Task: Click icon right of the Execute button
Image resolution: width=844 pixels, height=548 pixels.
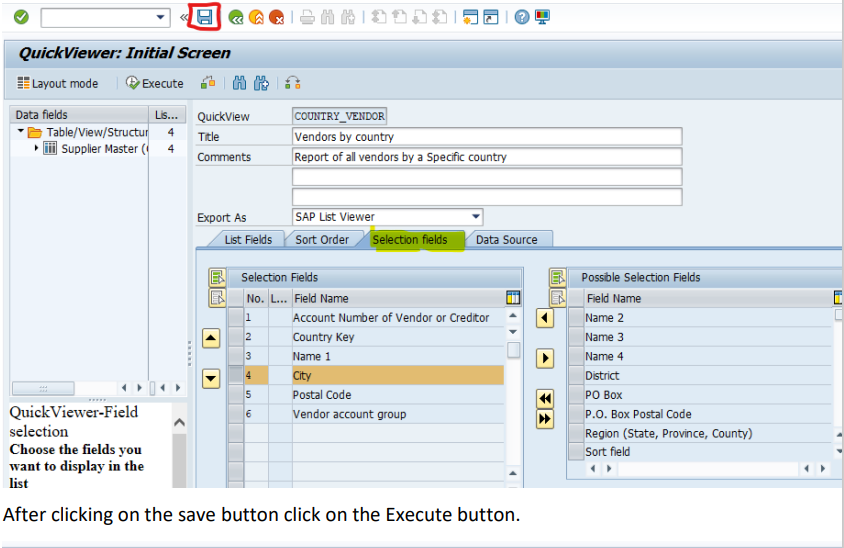Action: tap(208, 83)
